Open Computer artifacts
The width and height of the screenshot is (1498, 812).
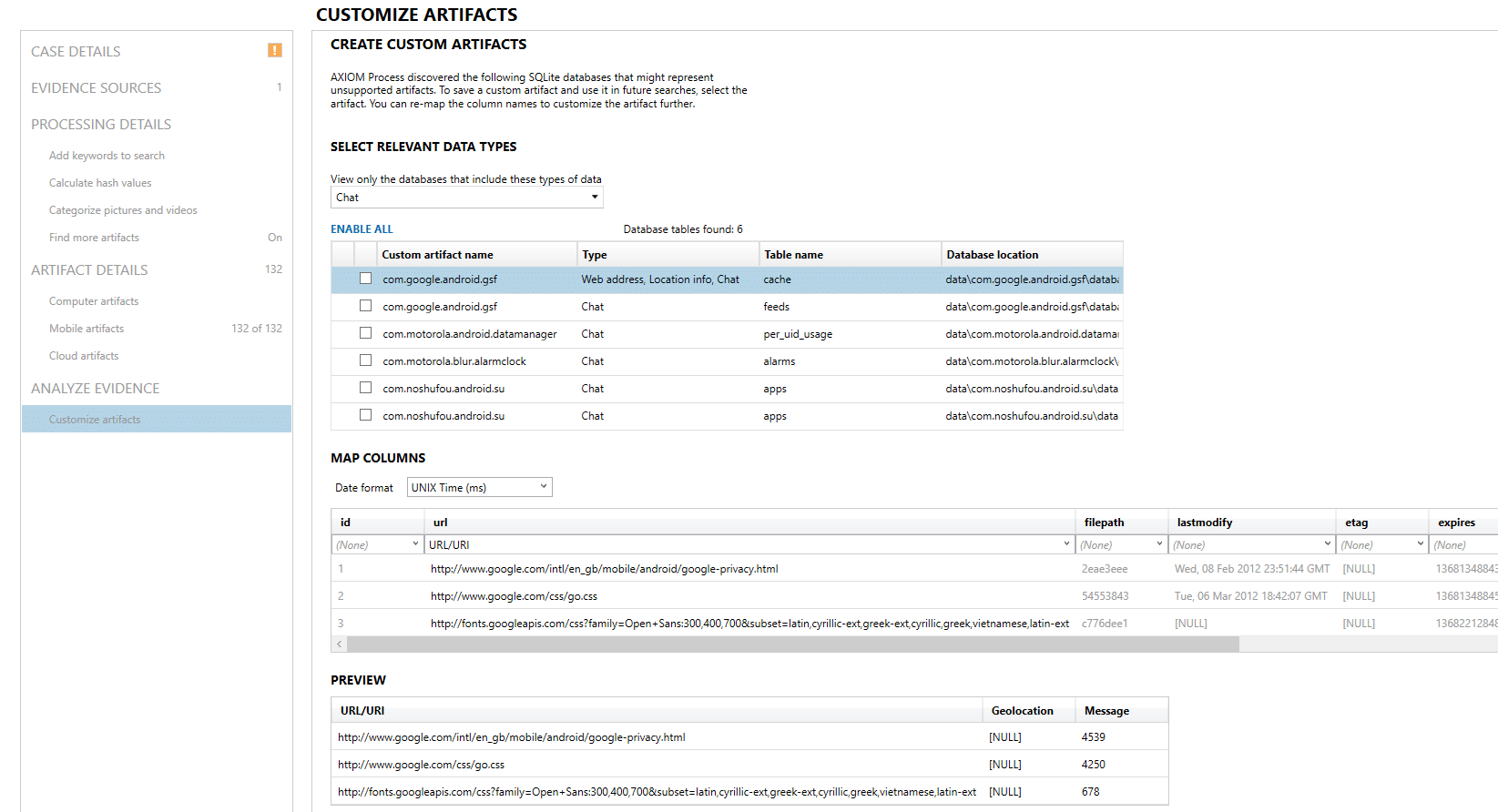tap(94, 301)
